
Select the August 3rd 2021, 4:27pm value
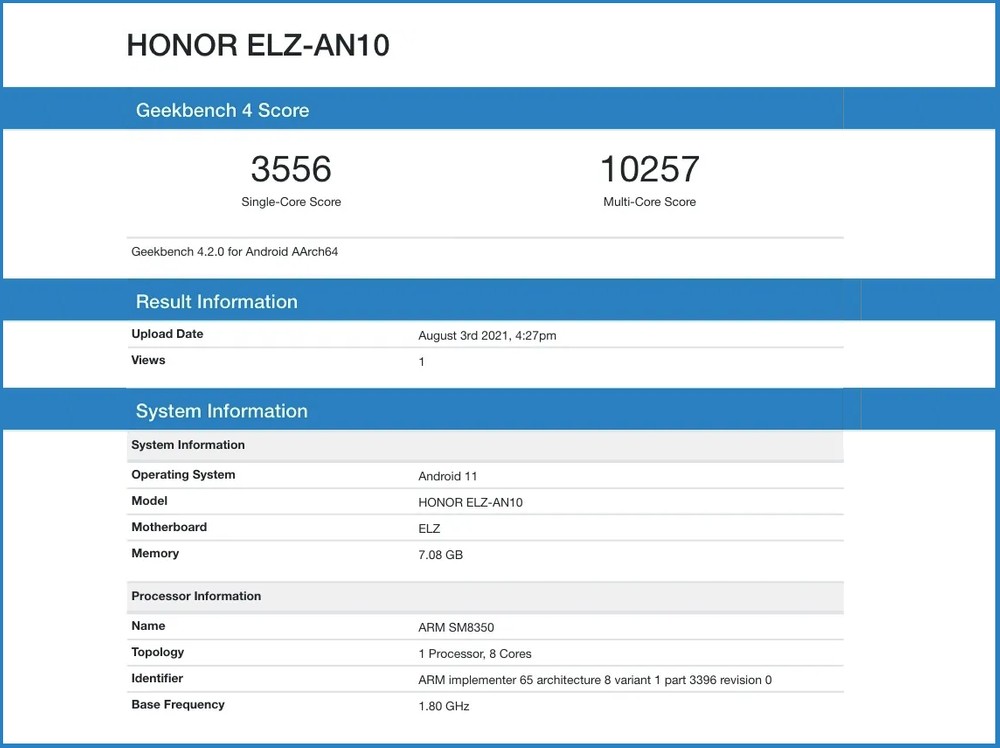click(x=487, y=335)
